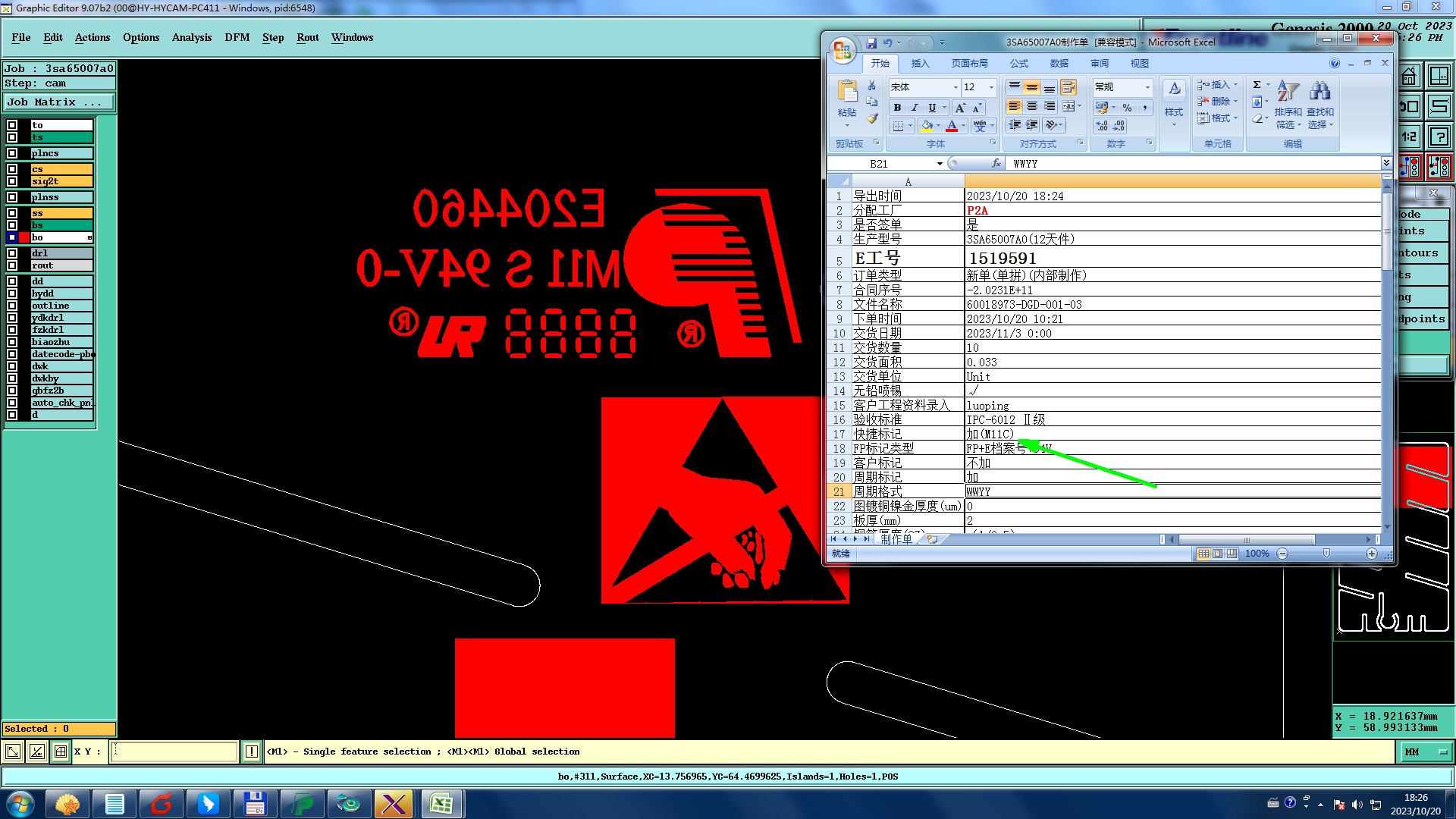Expand the formula bar
The width and height of the screenshot is (1456, 819).
click(1386, 163)
